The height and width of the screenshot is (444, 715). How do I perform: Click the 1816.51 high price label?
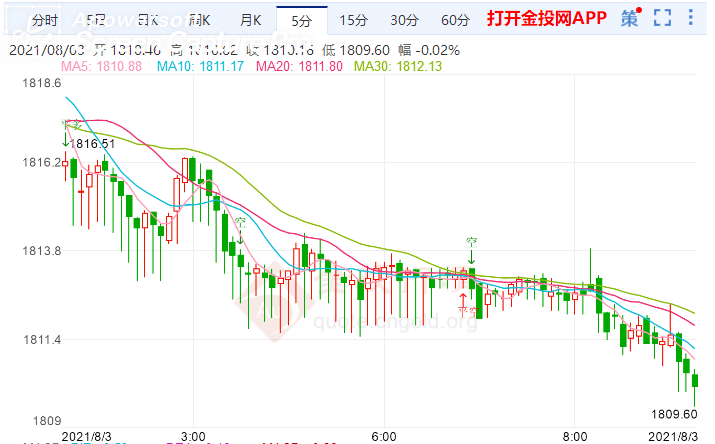93,144
